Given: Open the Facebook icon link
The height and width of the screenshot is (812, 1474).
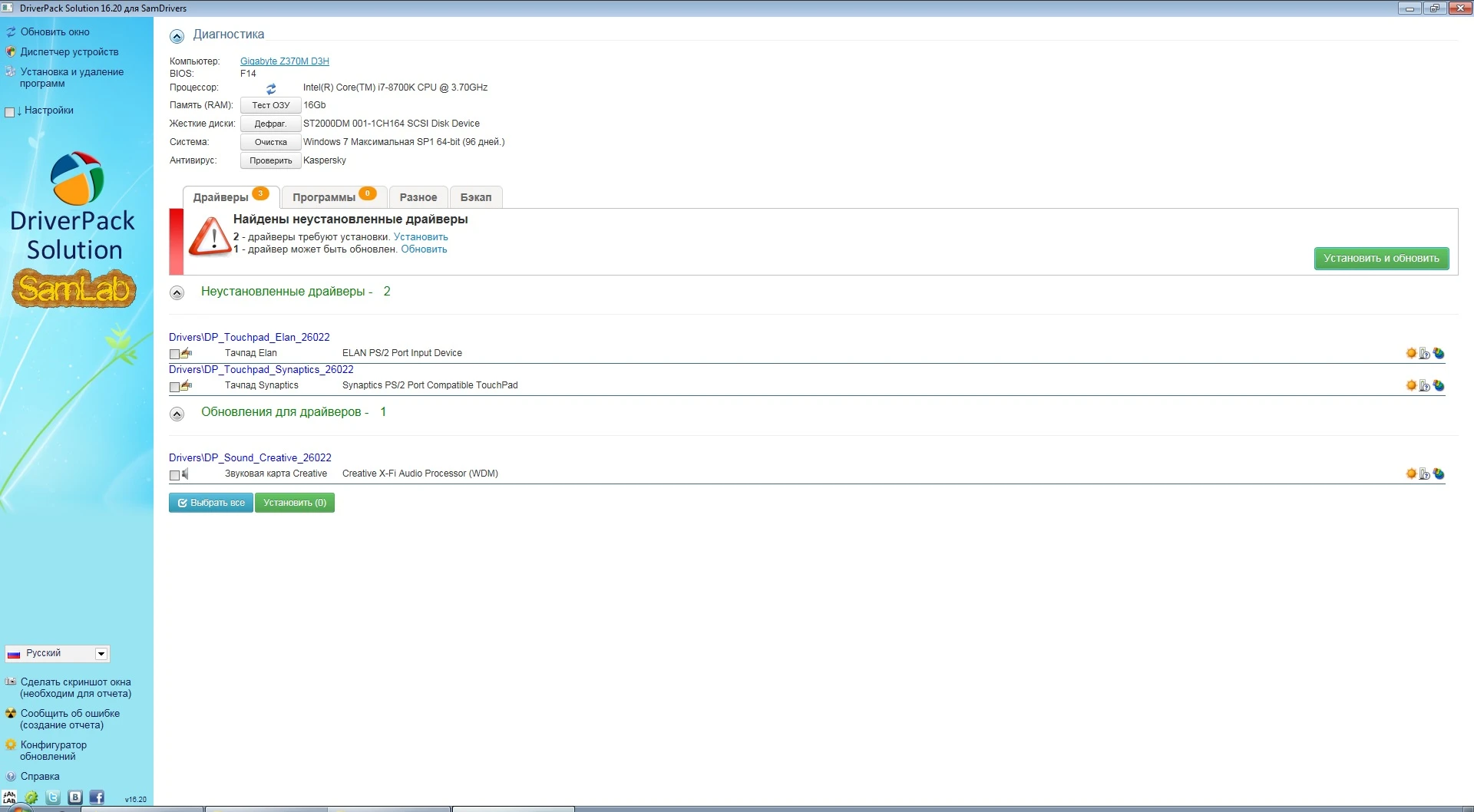Looking at the screenshot, I should click(x=97, y=797).
